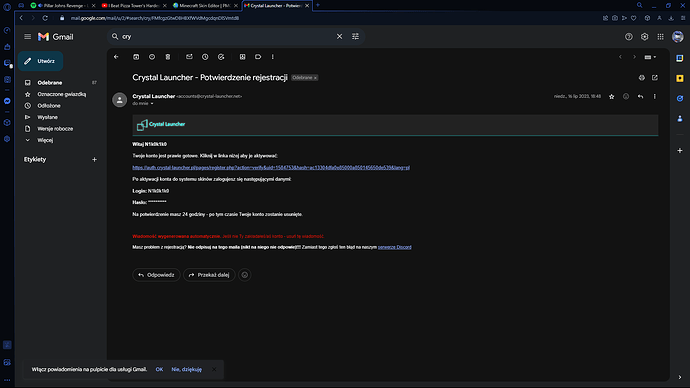Go to newer message arrow
This screenshot has height=388, width=690.
[620, 57]
